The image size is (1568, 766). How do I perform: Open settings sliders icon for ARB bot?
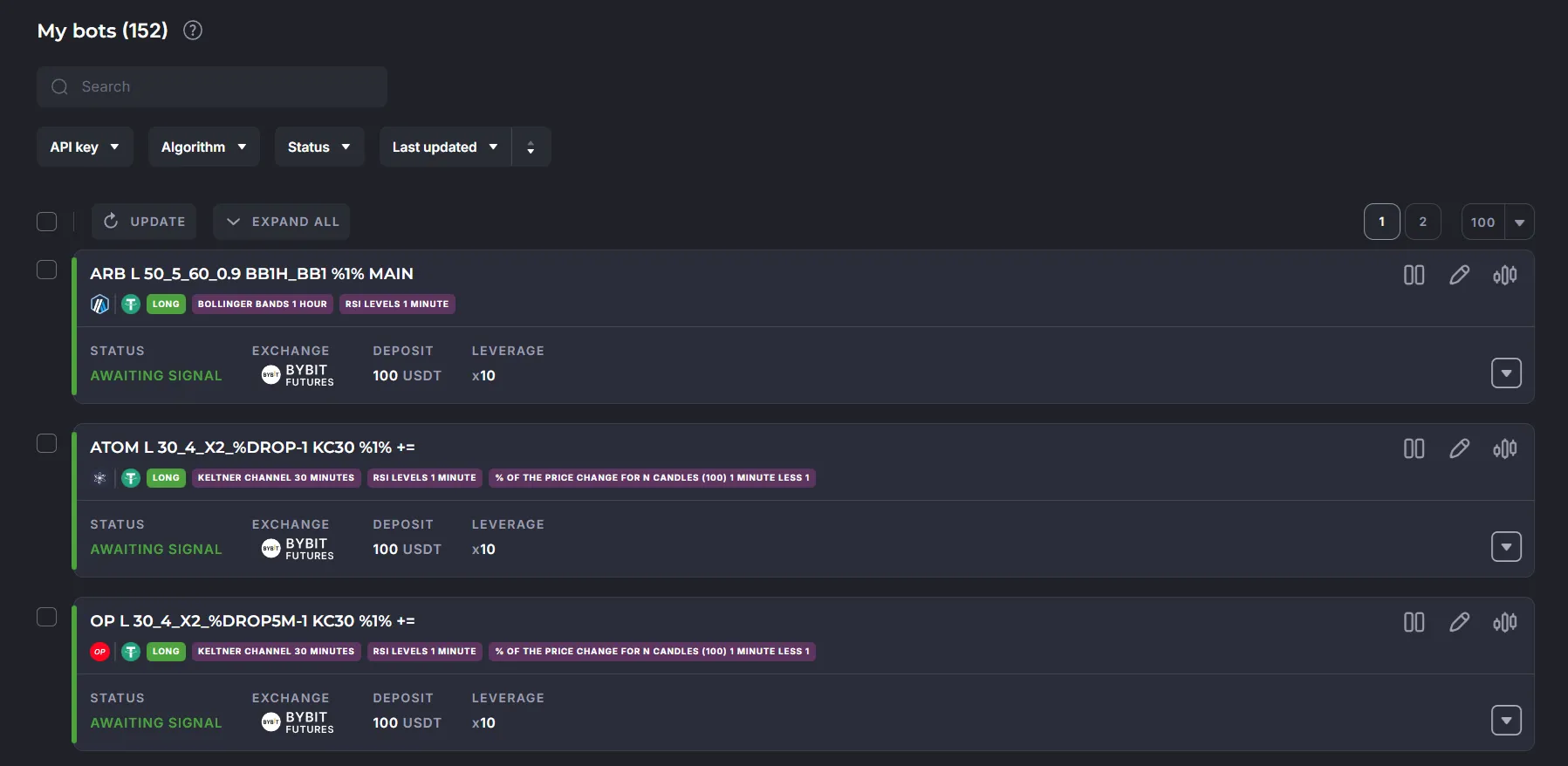(1504, 275)
